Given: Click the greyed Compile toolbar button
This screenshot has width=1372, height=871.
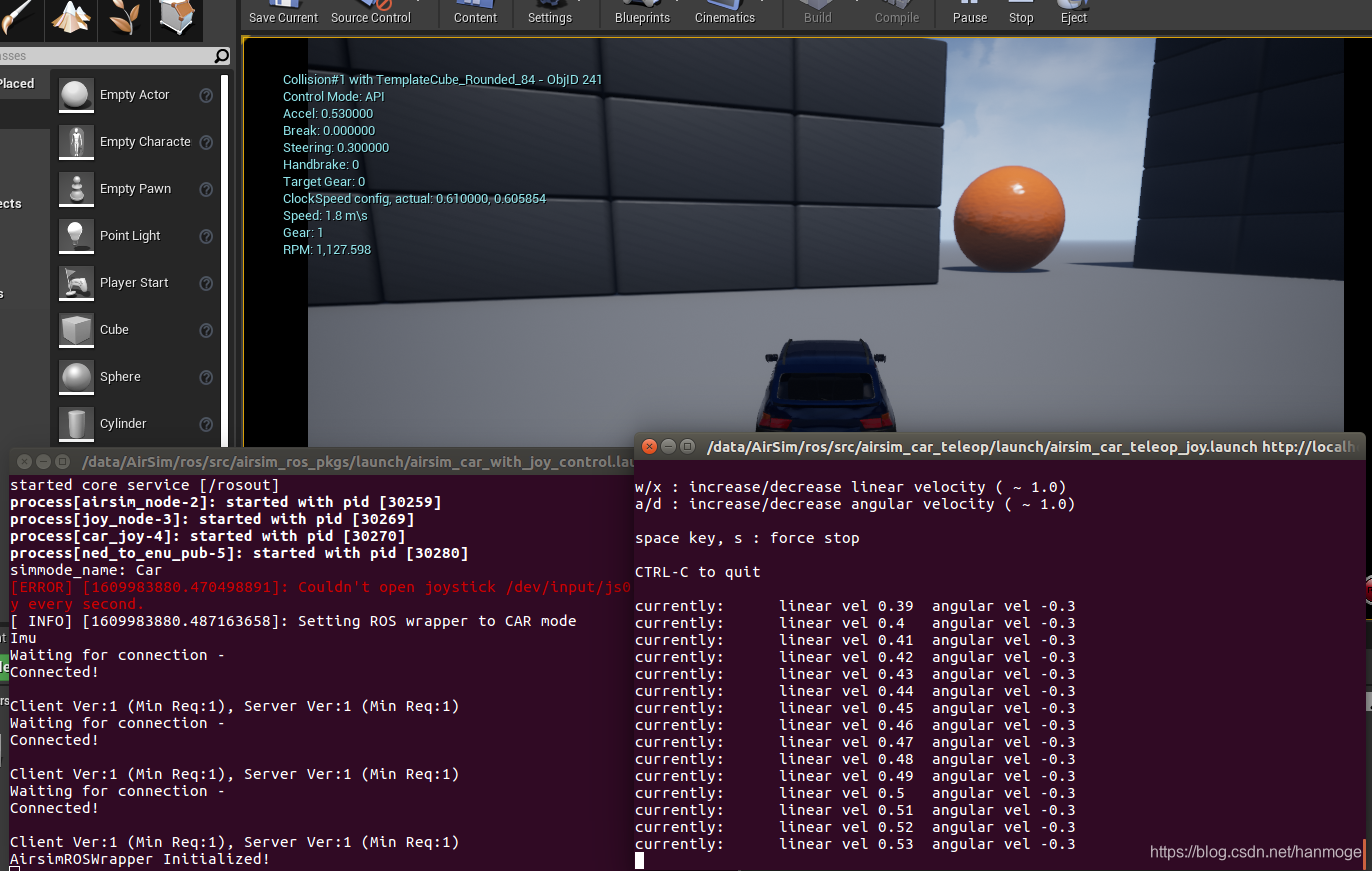Looking at the screenshot, I should 897,13.
